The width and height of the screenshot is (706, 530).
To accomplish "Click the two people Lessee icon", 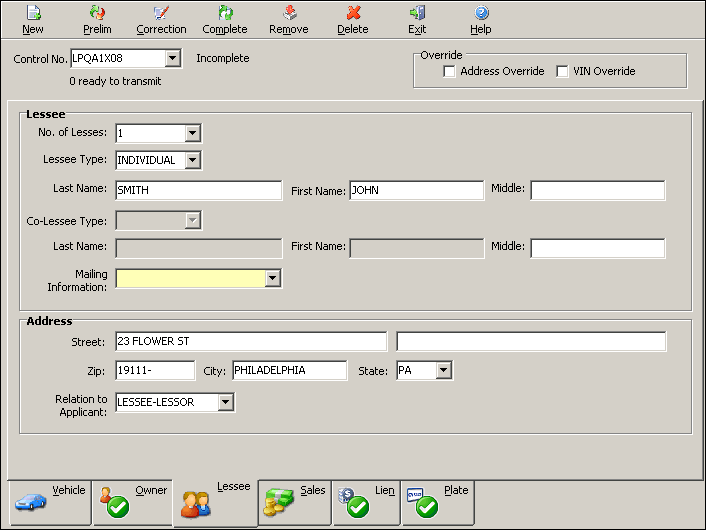I will 196,504.
